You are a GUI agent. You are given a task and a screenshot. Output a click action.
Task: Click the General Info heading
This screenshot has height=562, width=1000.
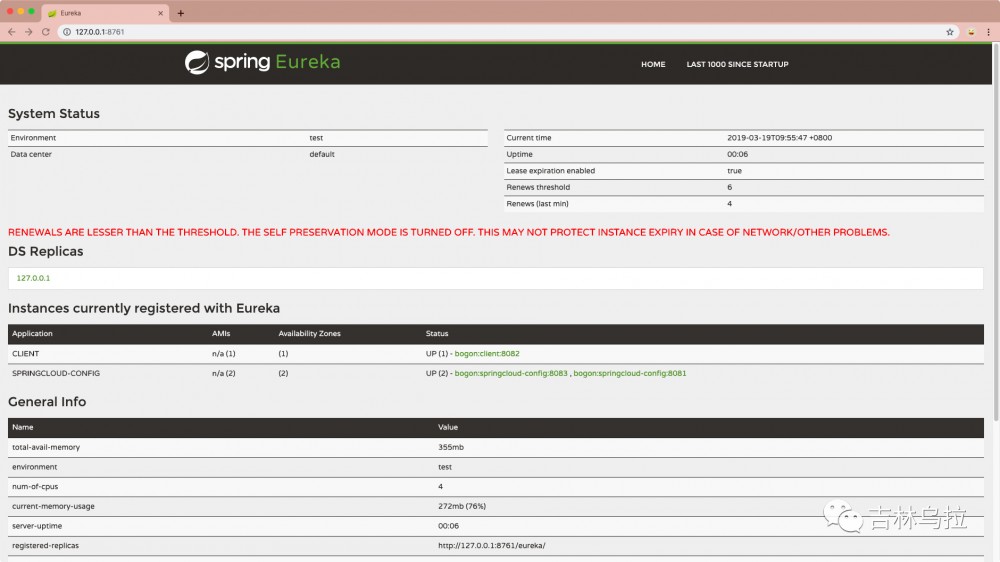(x=47, y=402)
